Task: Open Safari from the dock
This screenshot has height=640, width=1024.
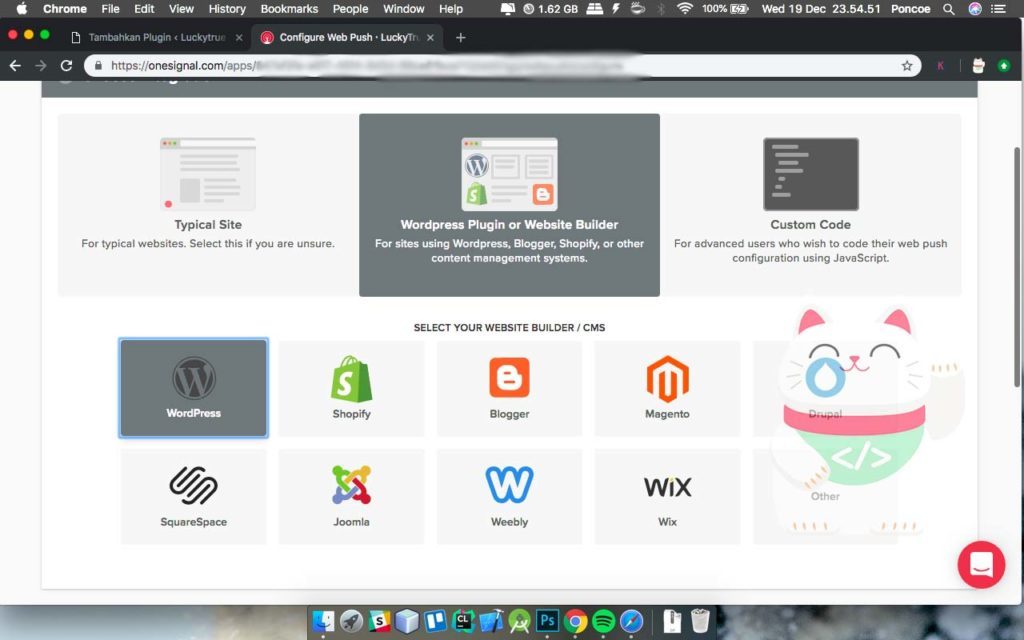Action: (x=632, y=621)
